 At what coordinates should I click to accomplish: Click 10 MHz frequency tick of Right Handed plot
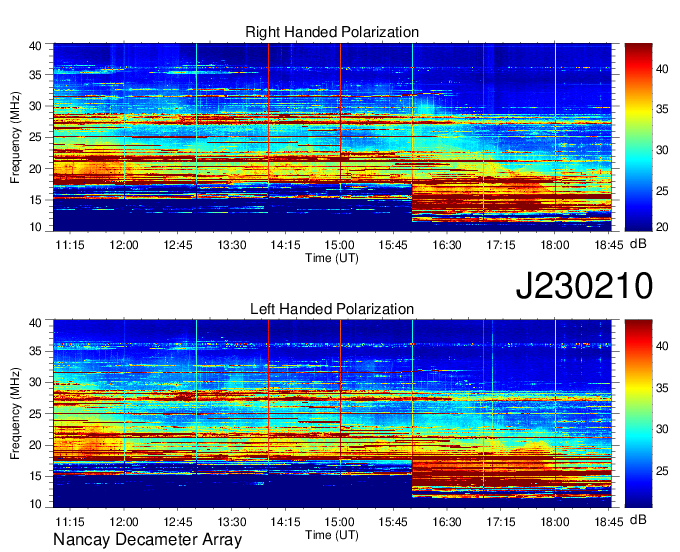coord(35,227)
